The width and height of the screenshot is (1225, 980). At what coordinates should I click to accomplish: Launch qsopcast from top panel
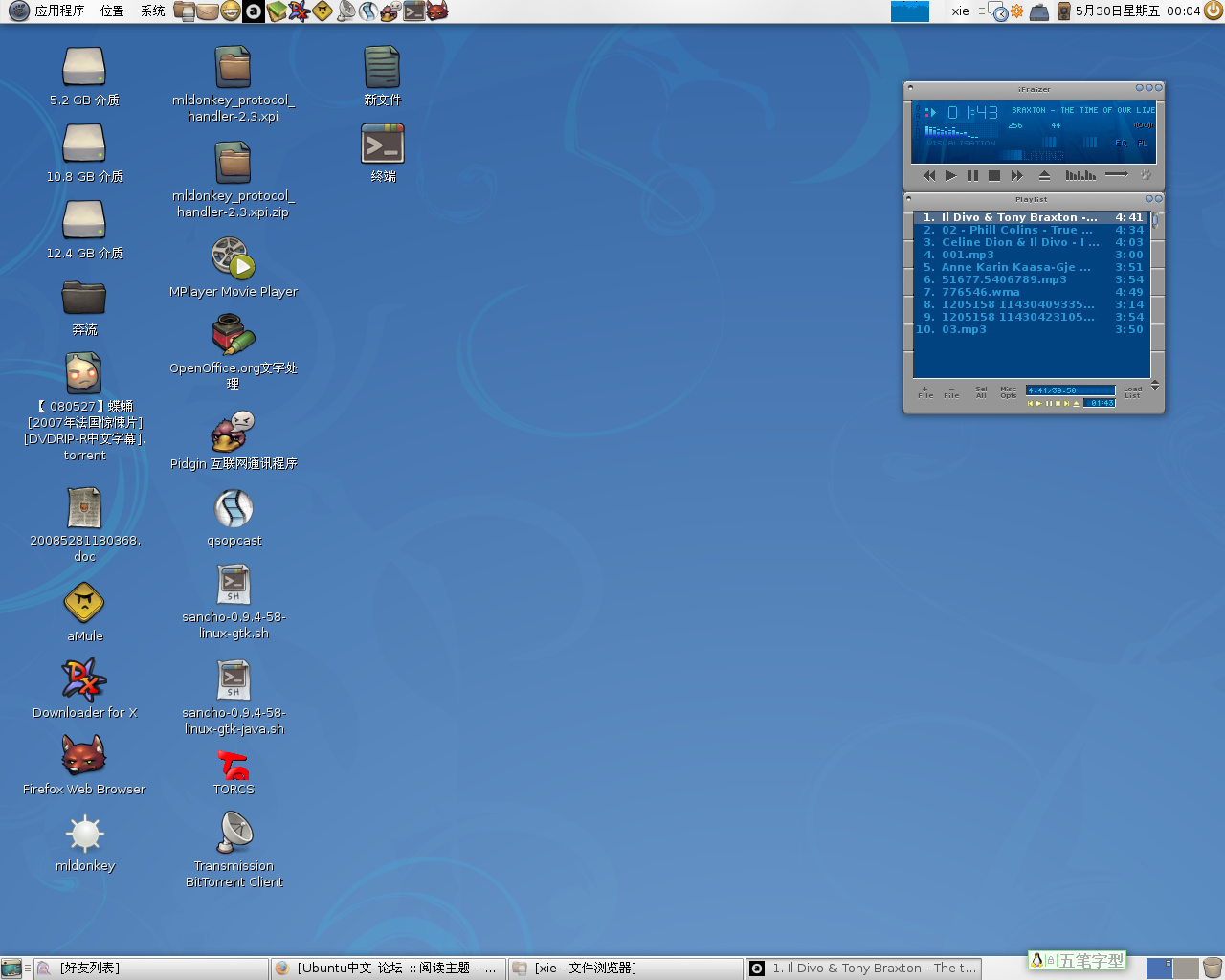tap(368, 11)
